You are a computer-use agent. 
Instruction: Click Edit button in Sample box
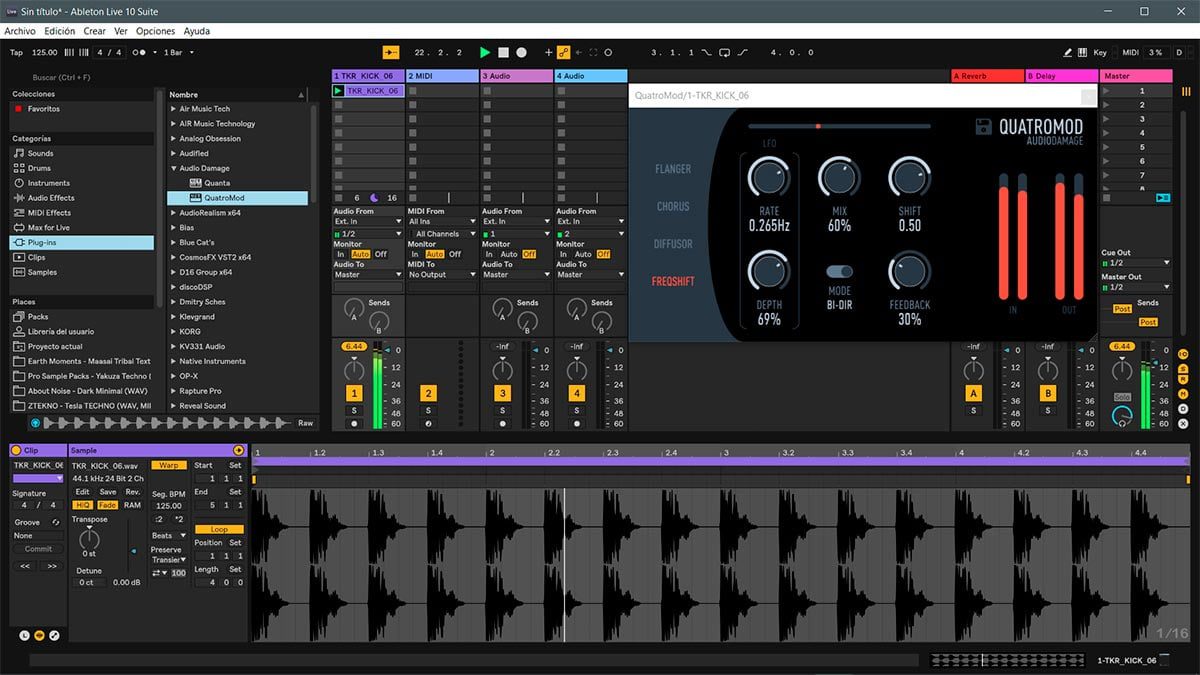coord(82,492)
